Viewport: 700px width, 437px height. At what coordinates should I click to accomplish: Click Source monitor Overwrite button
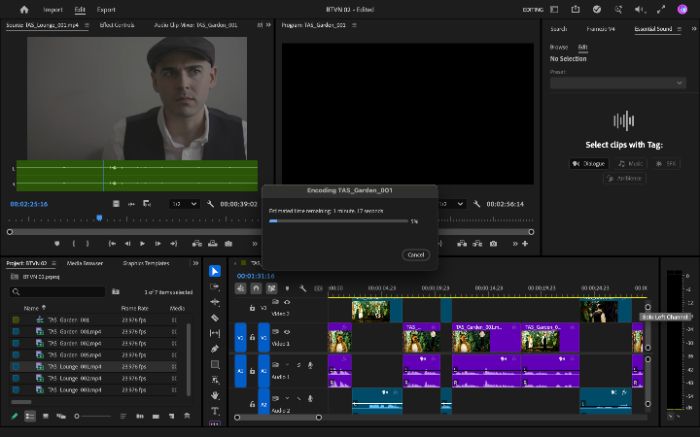pyautogui.click(x=212, y=244)
